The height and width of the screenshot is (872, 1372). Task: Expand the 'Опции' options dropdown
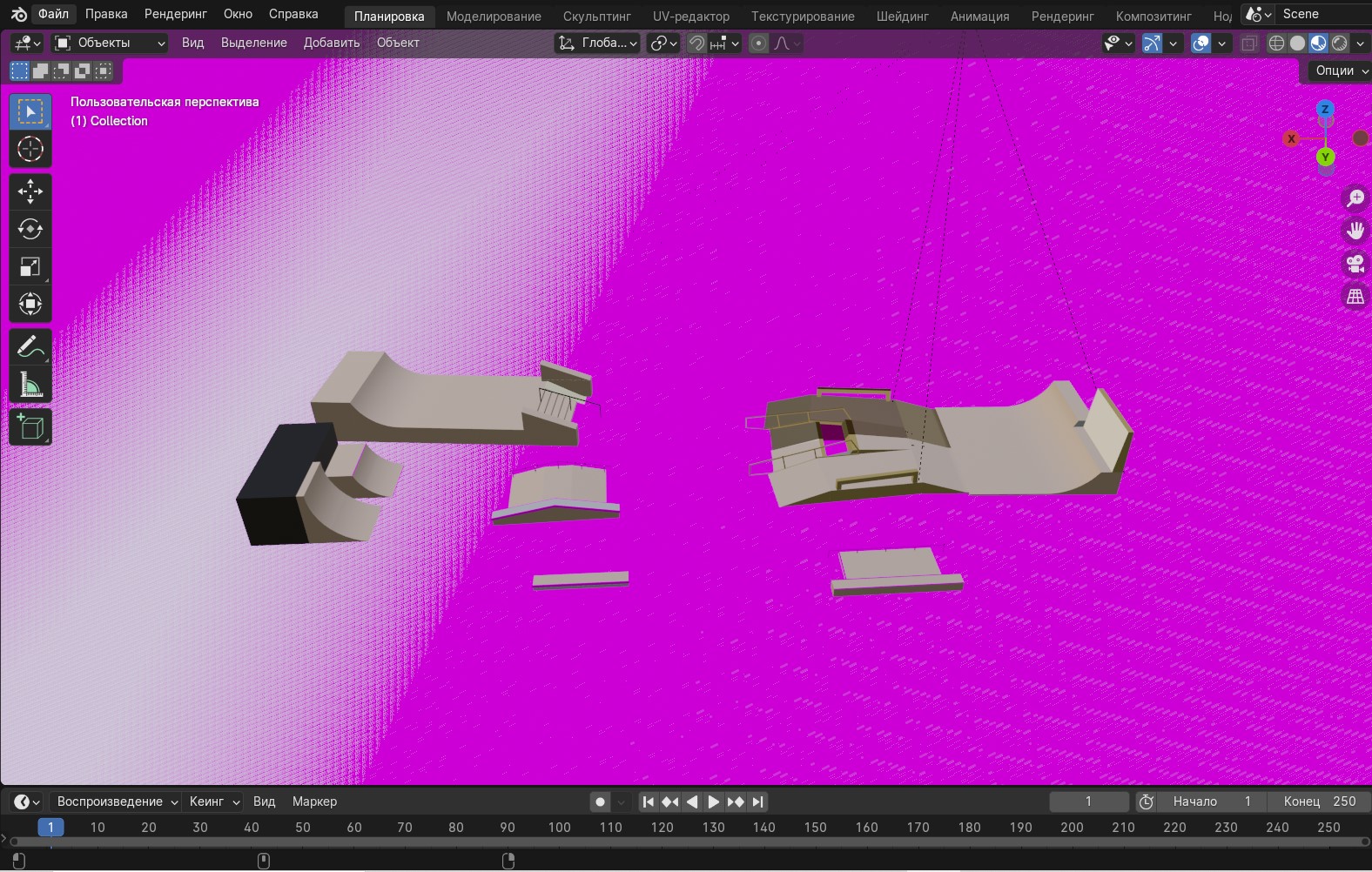(1341, 70)
